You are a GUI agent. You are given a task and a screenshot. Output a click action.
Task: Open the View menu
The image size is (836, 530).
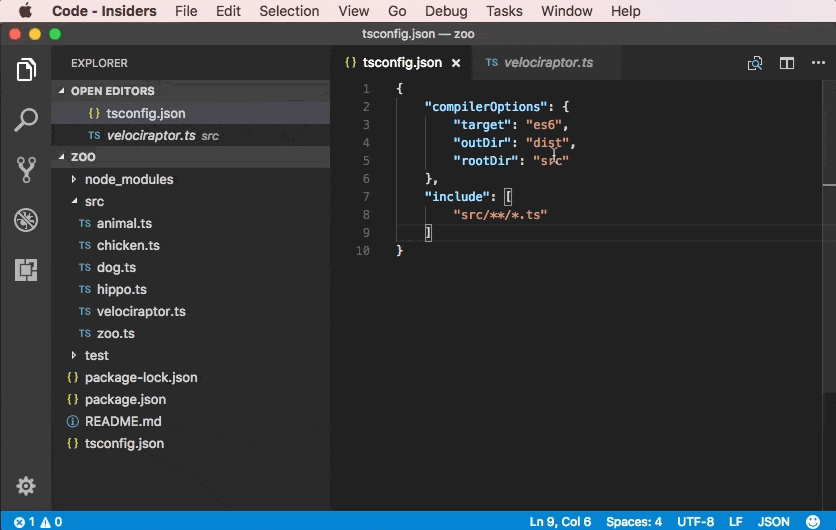[353, 11]
